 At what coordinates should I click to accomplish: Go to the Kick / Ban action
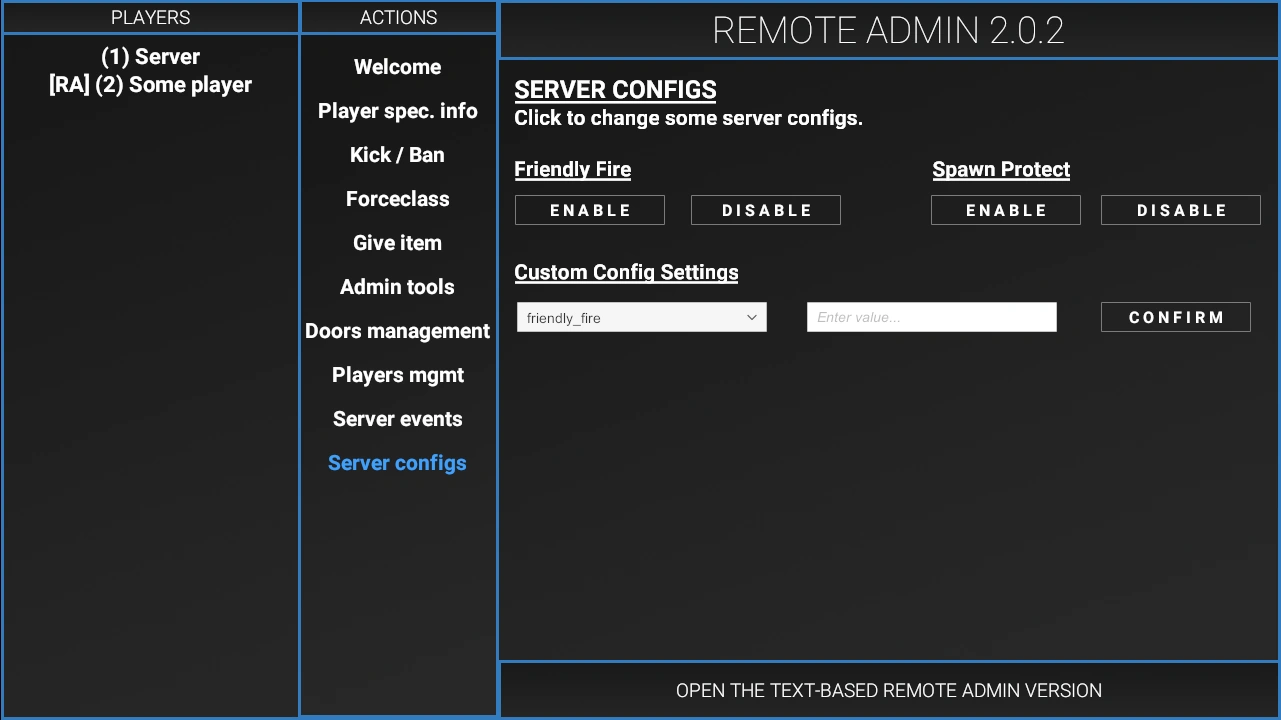pyautogui.click(x=397, y=155)
